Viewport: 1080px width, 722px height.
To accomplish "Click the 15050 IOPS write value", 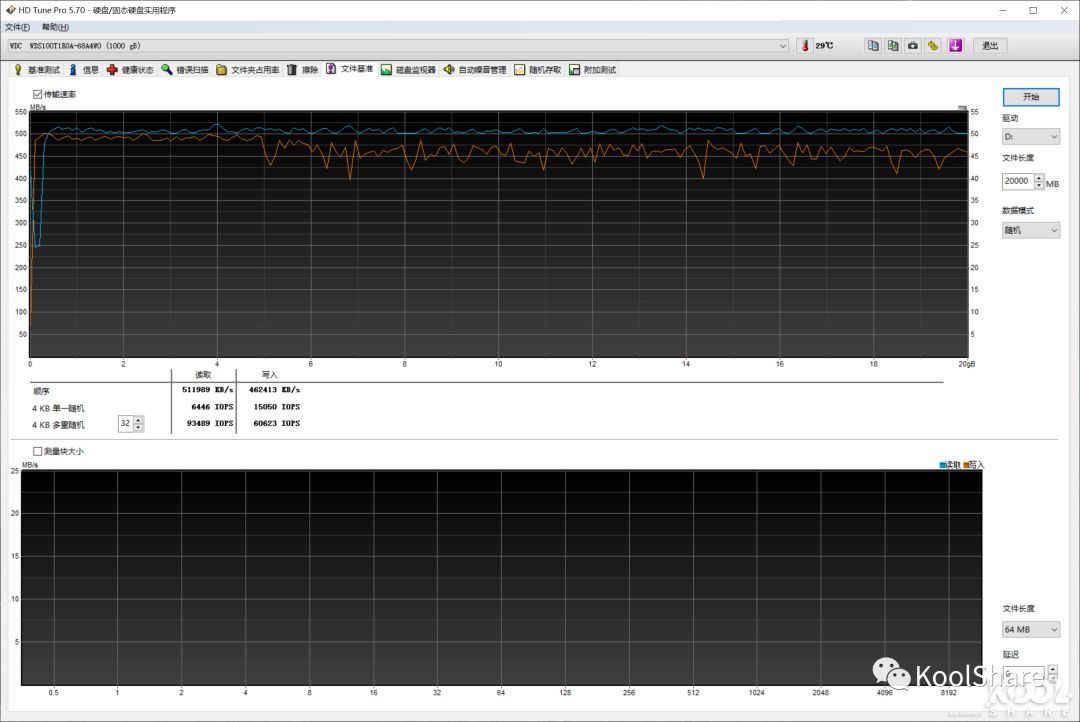I will (x=277, y=407).
